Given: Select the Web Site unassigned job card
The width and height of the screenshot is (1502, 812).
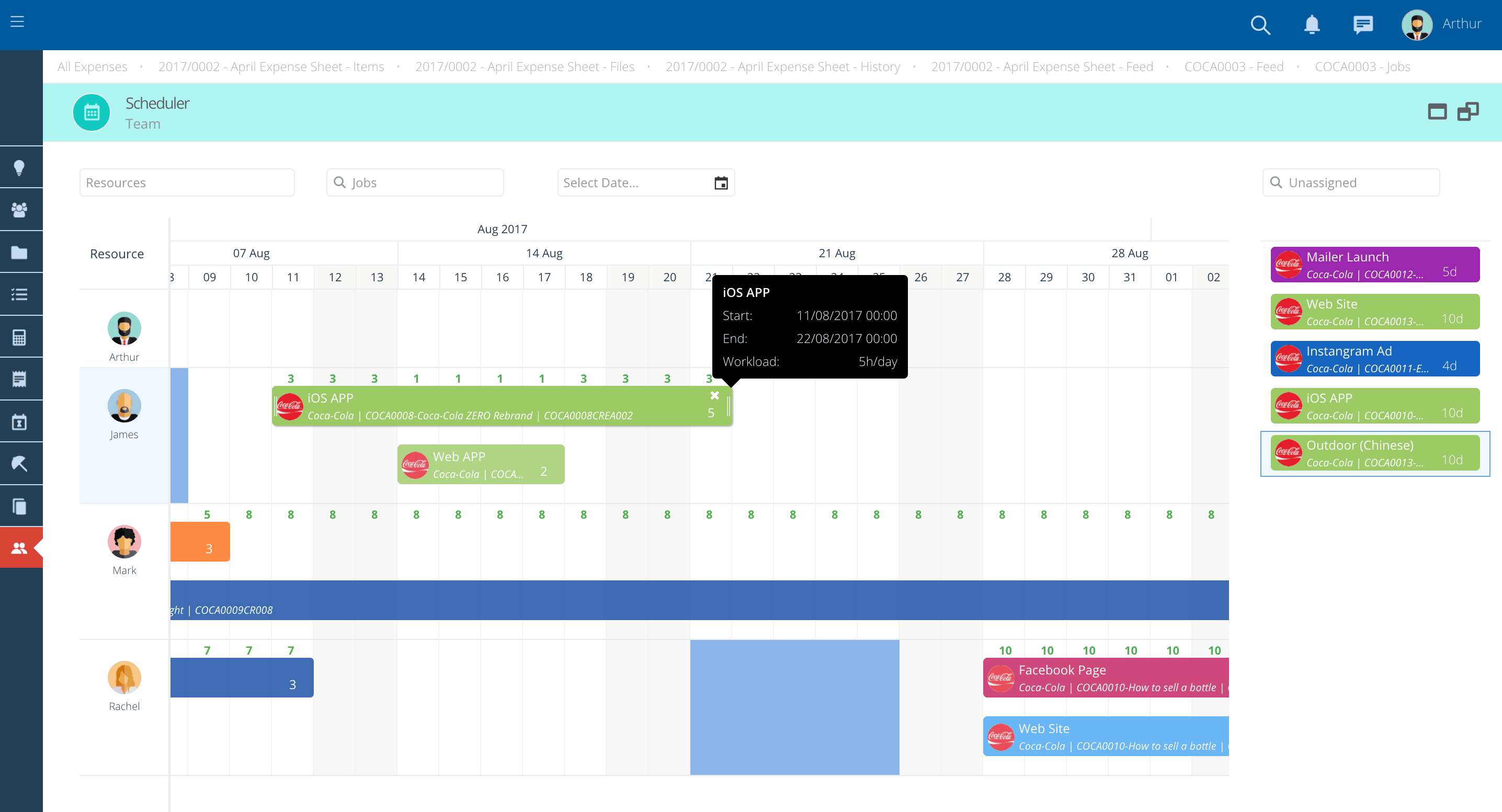Looking at the screenshot, I should click(x=1375, y=312).
